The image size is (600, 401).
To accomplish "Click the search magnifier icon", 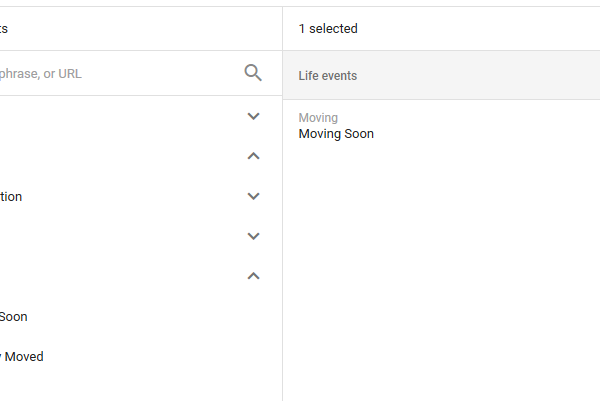I will click(253, 73).
